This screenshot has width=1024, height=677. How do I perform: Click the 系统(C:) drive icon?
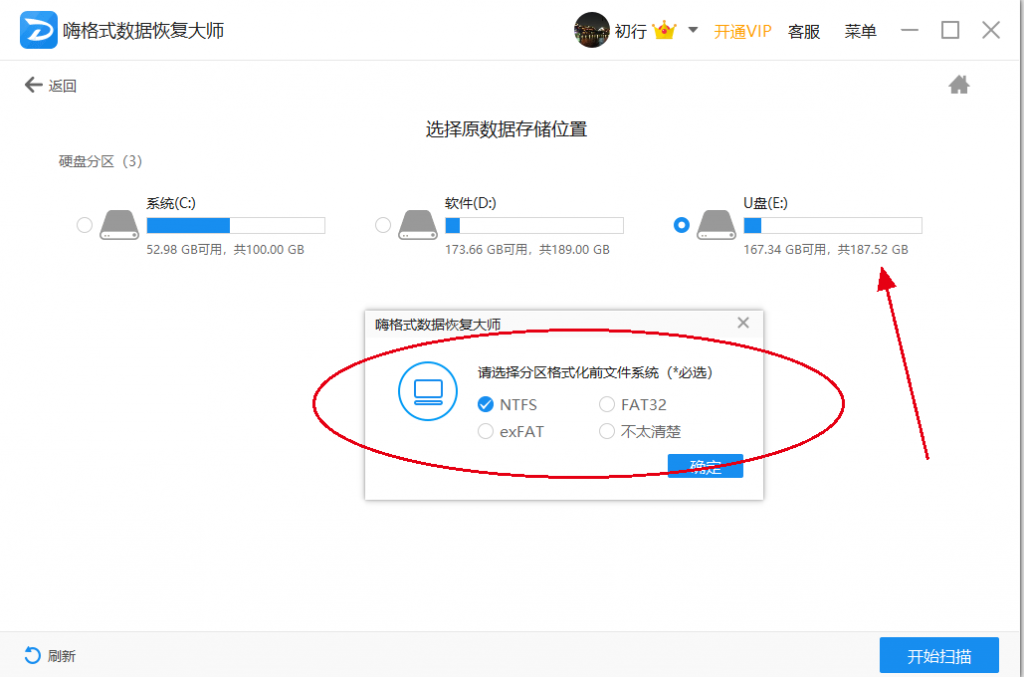click(x=119, y=225)
